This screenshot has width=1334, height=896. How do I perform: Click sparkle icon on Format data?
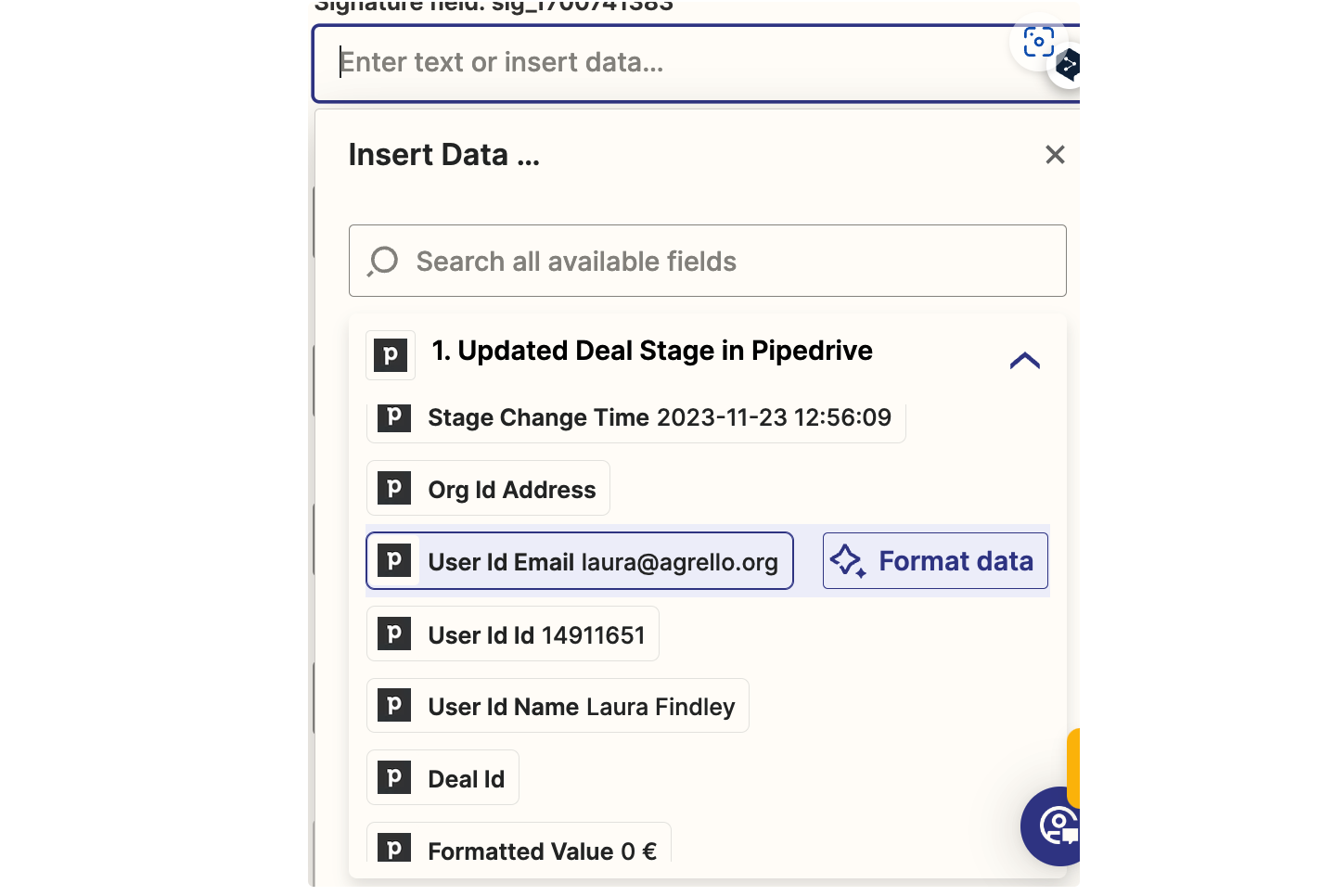(x=847, y=561)
